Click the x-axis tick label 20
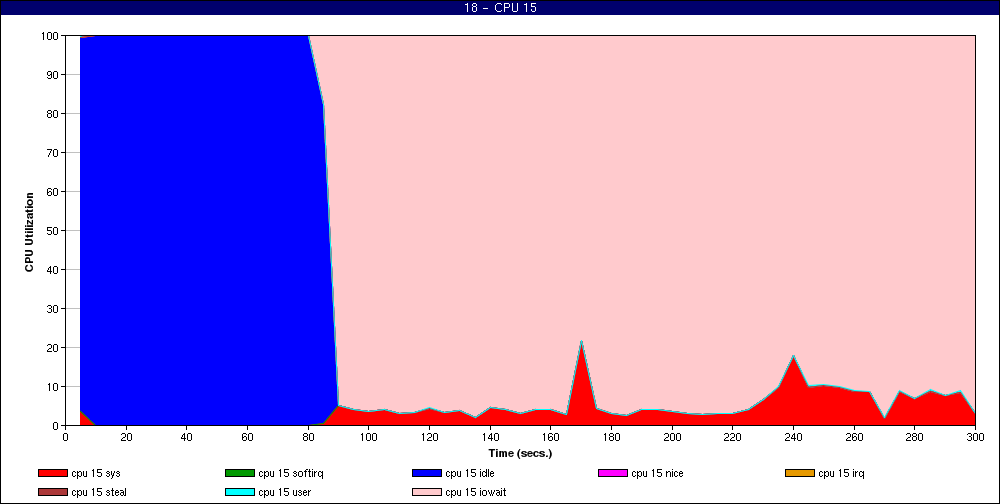Viewport: 1000px width, 504px height. pyautogui.click(x=126, y=437)
